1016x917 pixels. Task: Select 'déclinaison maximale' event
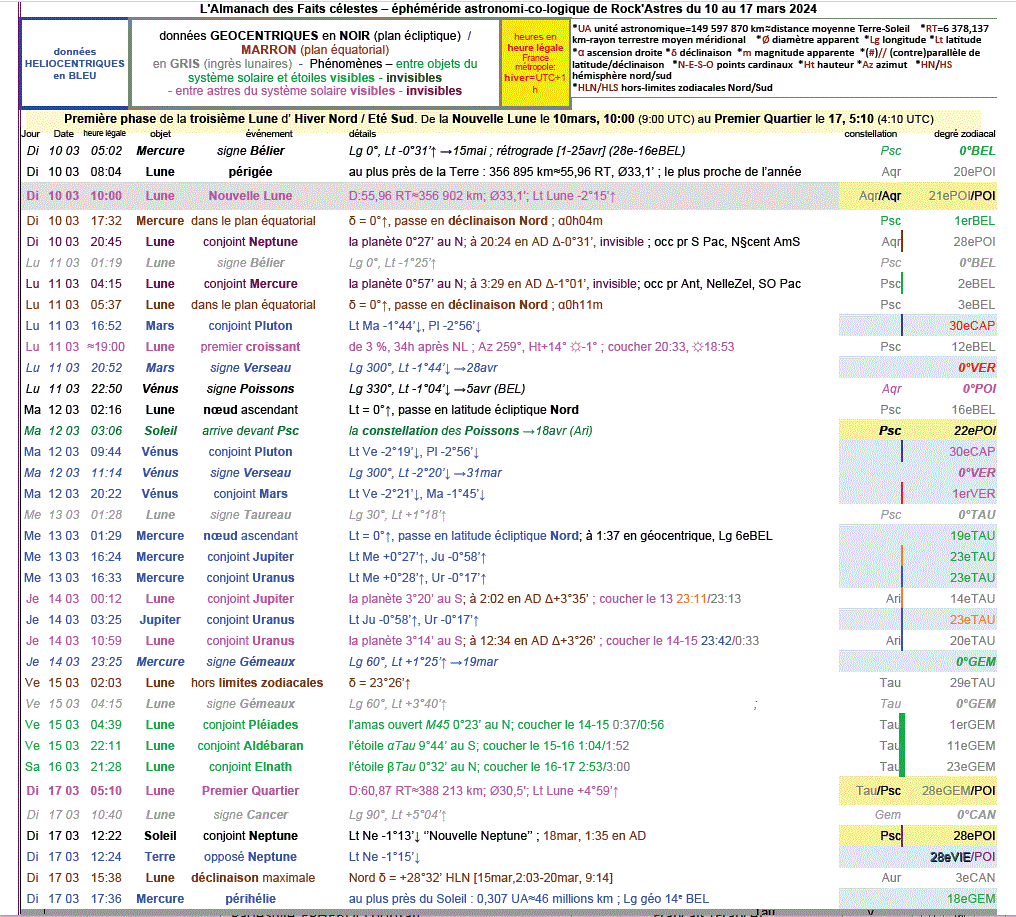point(253,878)
